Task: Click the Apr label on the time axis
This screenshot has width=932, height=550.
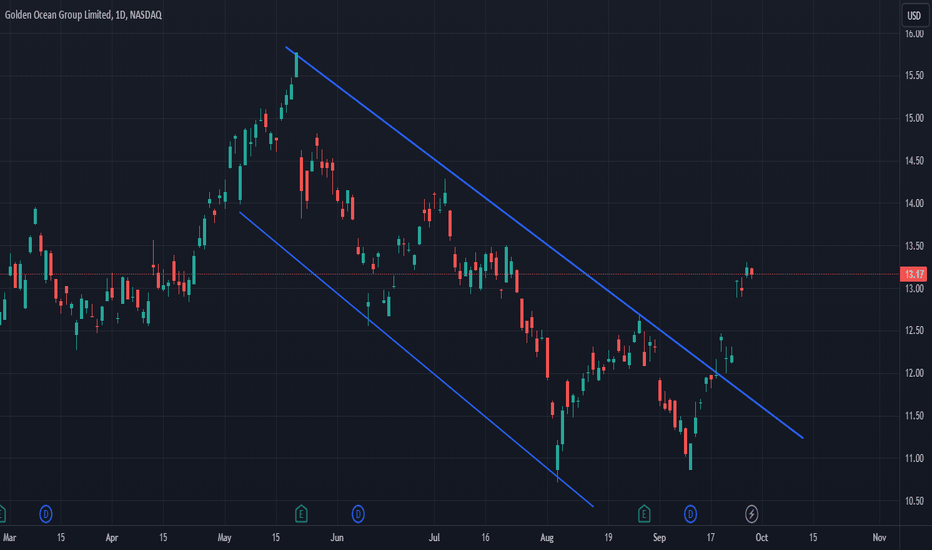Action: 112,538
